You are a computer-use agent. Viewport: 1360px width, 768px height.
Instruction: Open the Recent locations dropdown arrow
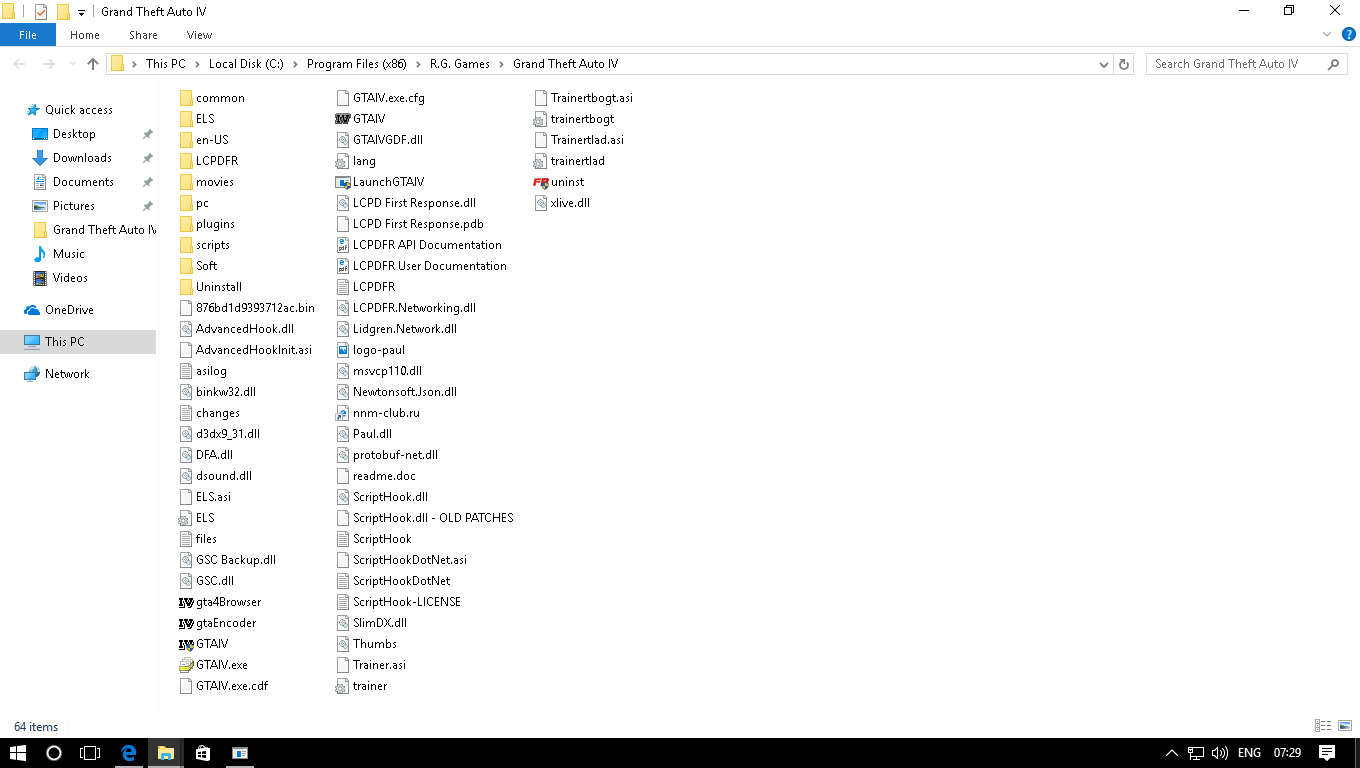[71, 64]
